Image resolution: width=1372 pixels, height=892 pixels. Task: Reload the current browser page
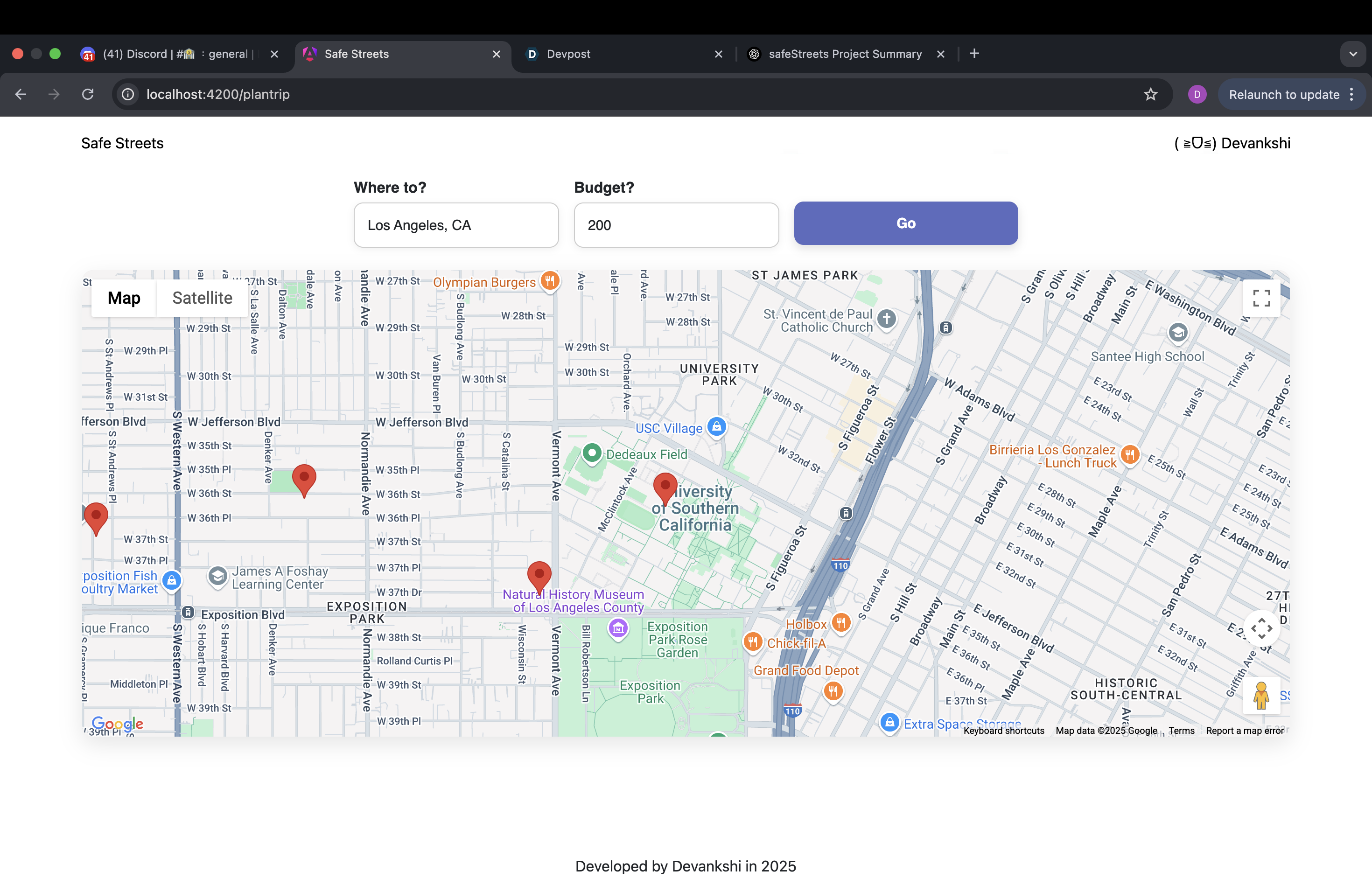click(x=88, y=95)
